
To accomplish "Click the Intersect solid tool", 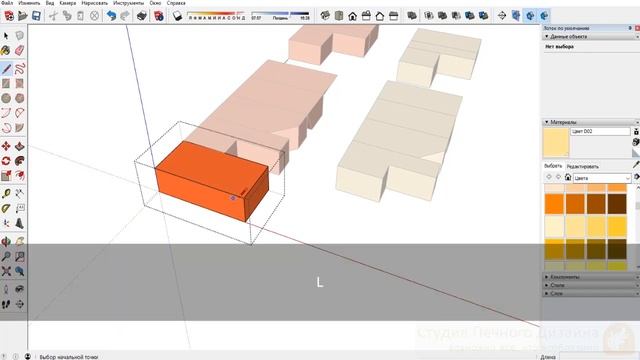I will click(429, 16).
